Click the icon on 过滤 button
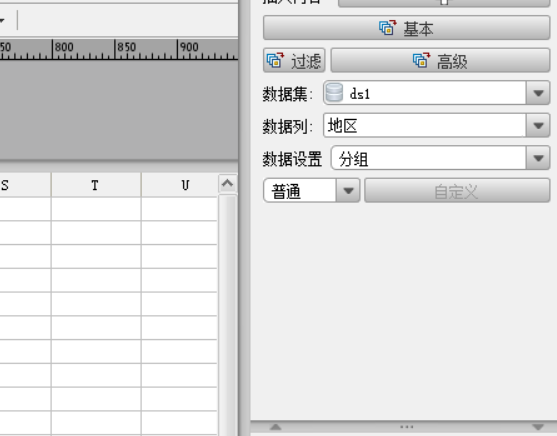Viewport: 557px width, 436px height. [x=275, y=60]
